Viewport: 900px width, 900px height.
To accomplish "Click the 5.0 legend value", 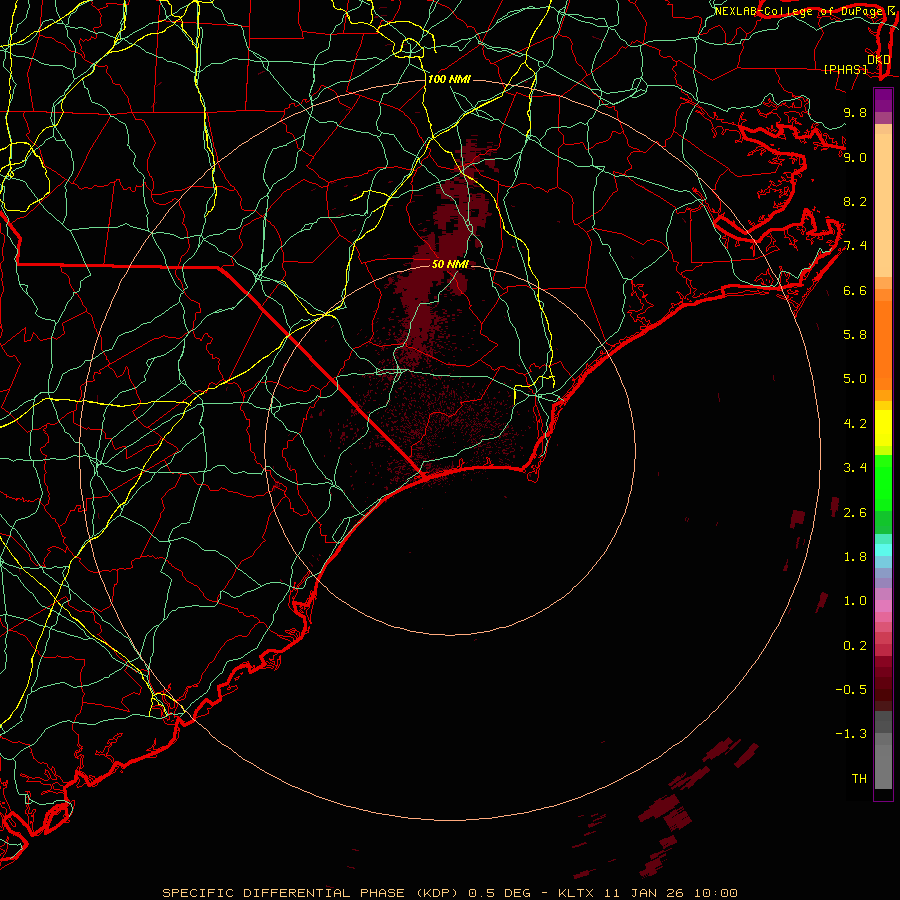I will [x=855, y=379].
